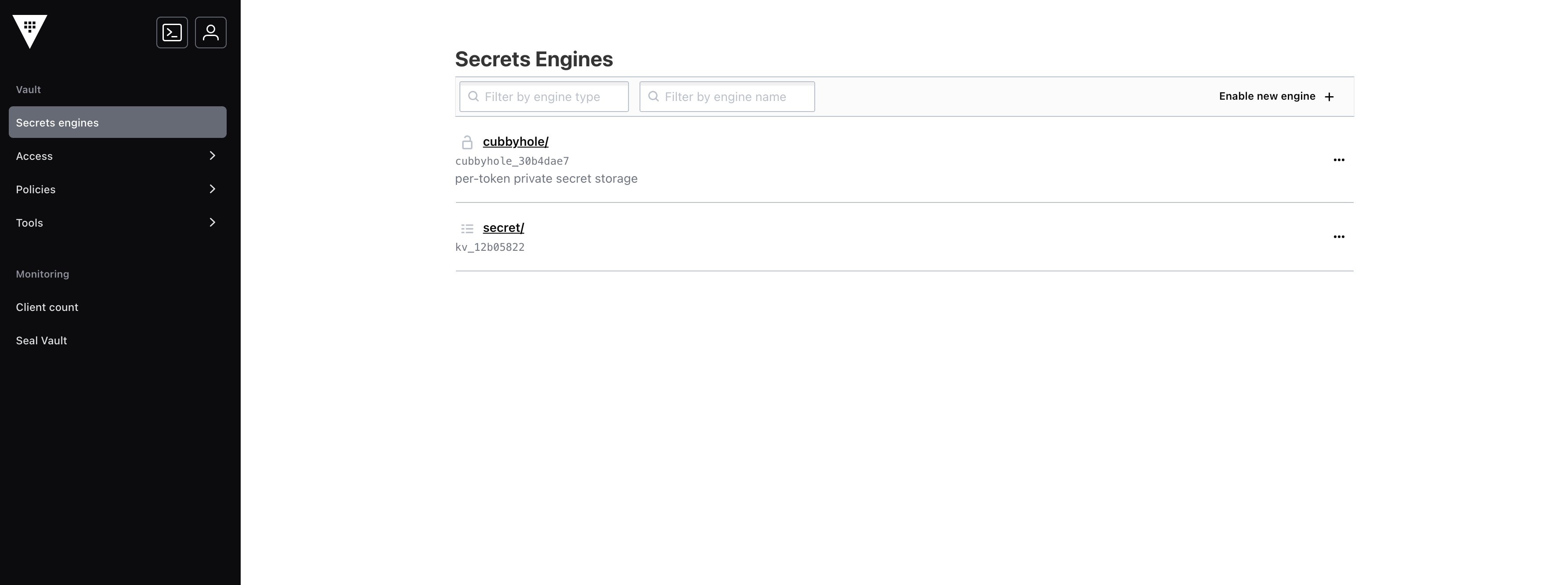Expand the Policies sidebar chevron
This screenshot has width=1568, height=585.
click(x=213, y=189)
